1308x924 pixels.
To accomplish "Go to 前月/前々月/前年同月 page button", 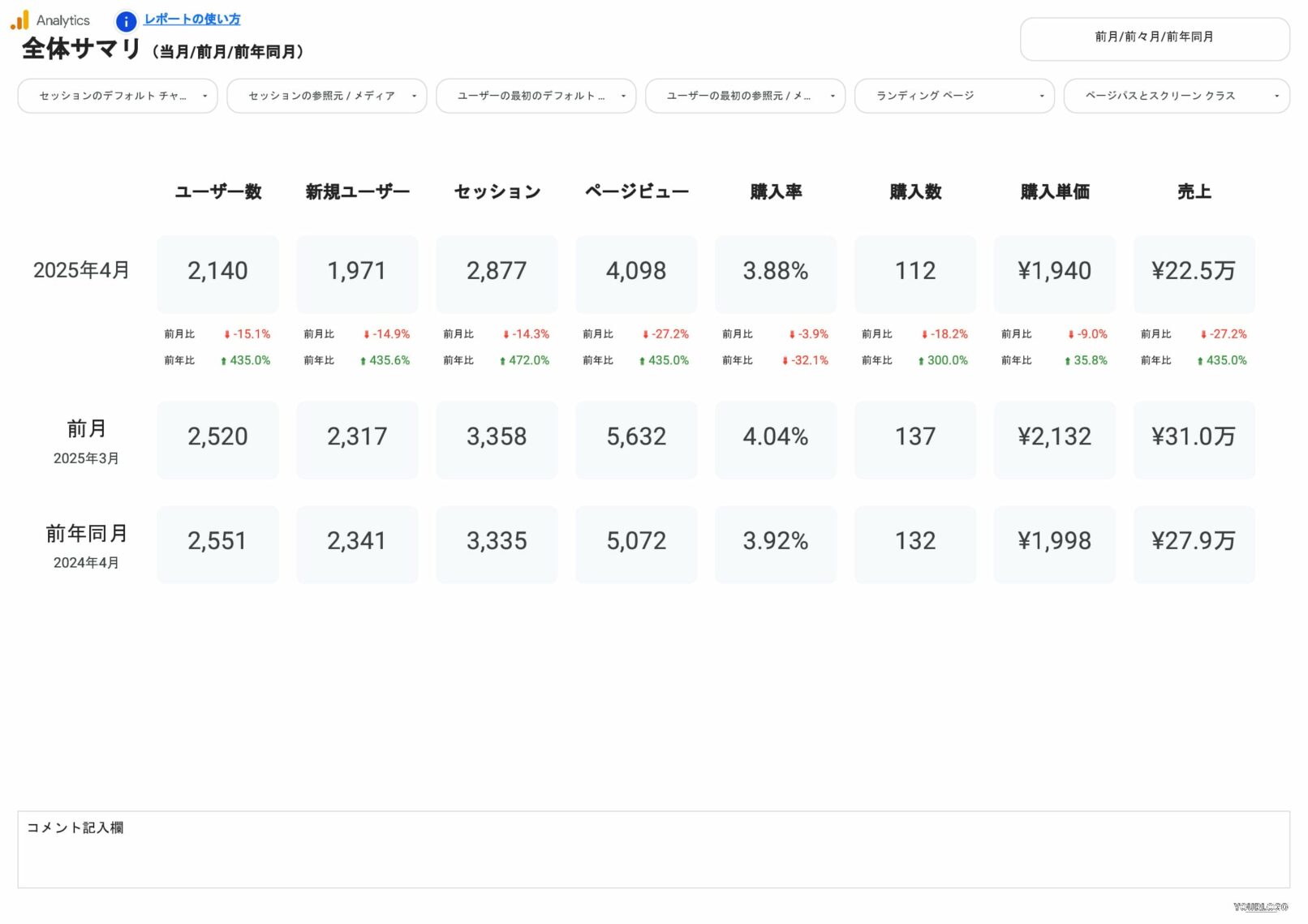I will point(1154,38).
